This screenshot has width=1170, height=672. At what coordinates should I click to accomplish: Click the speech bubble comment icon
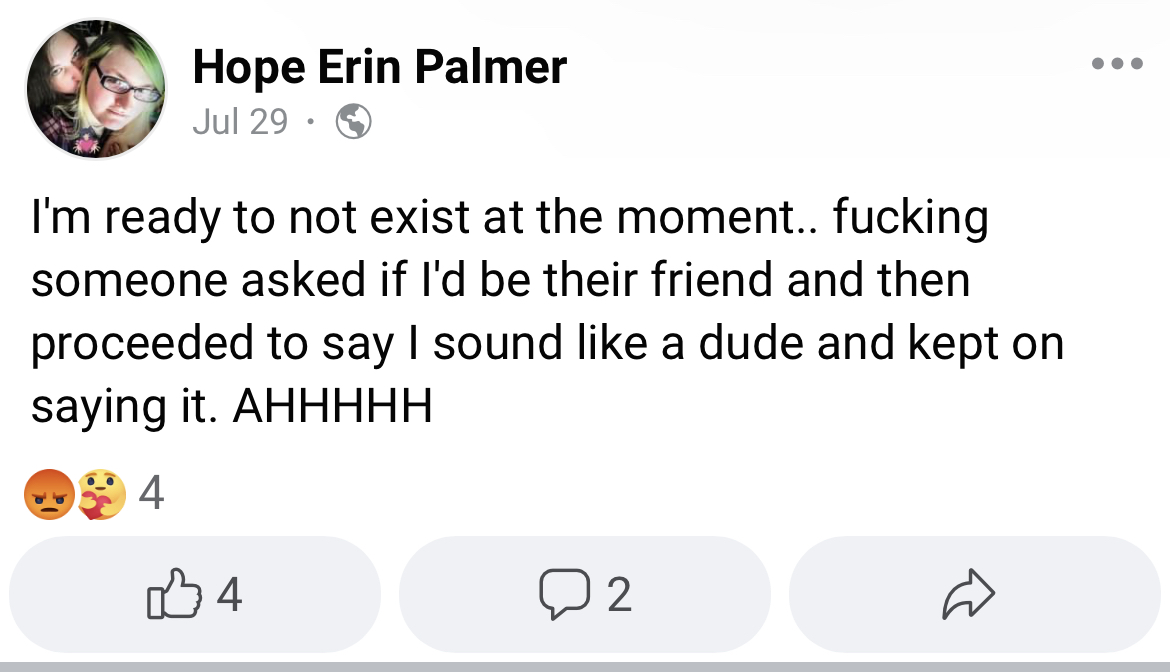(x=565, y=594)
